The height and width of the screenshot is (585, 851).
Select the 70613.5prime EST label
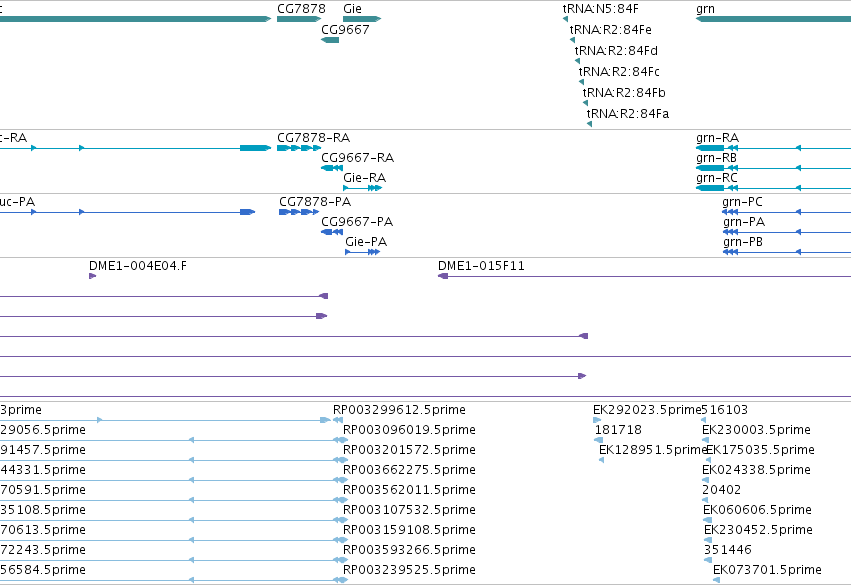coord(43,530)
